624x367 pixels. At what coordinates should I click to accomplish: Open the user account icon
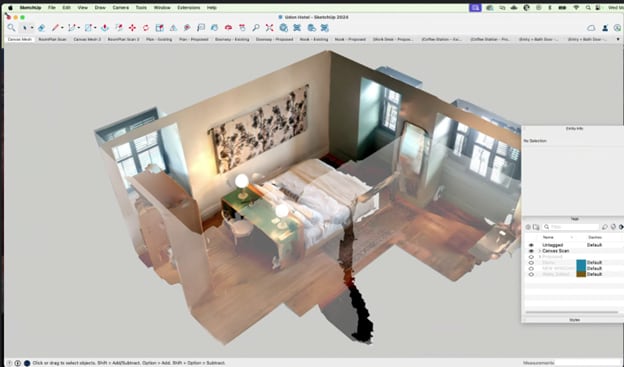(605, 28)
